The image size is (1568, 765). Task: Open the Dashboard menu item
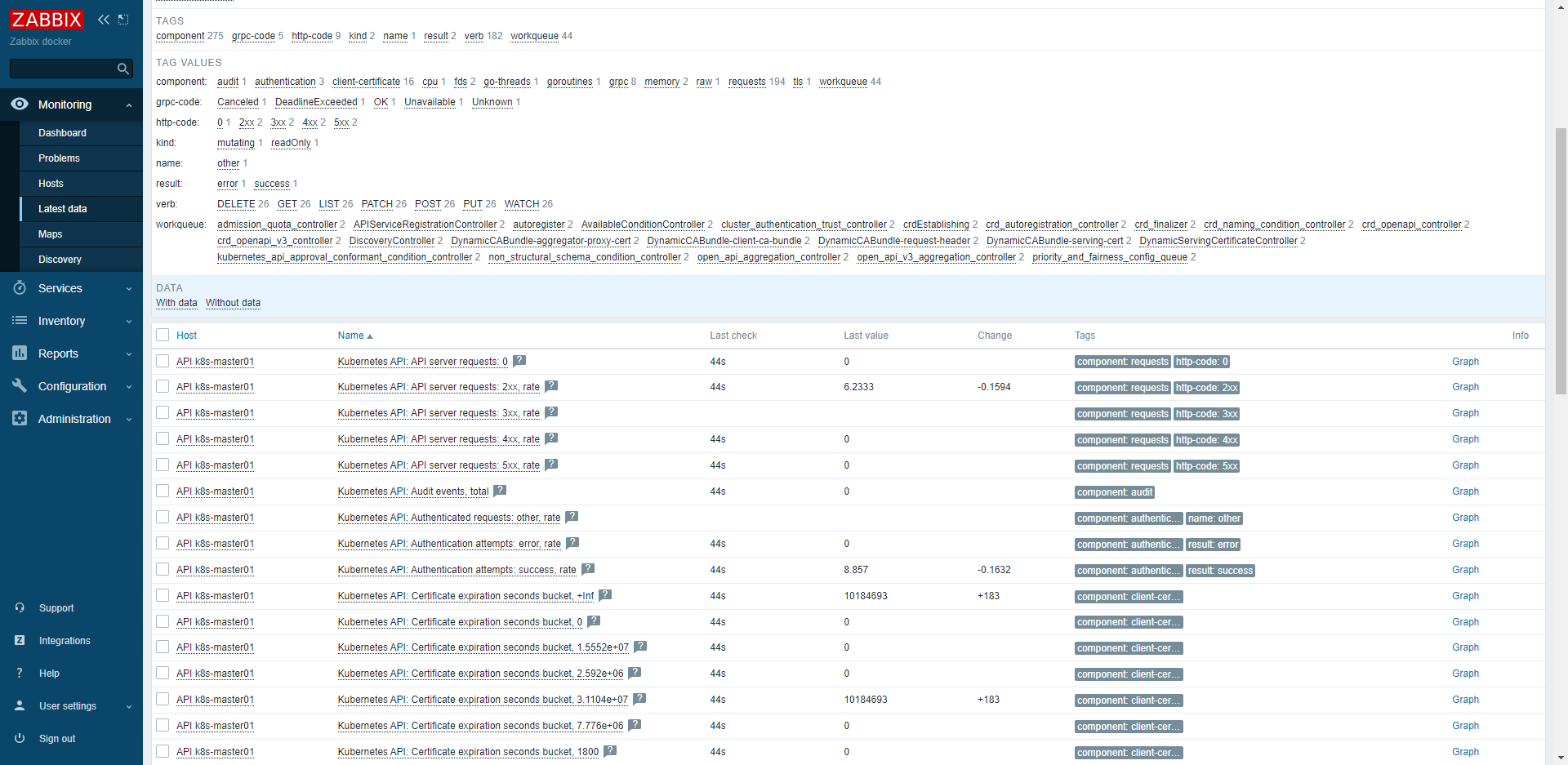pos(81,132)
